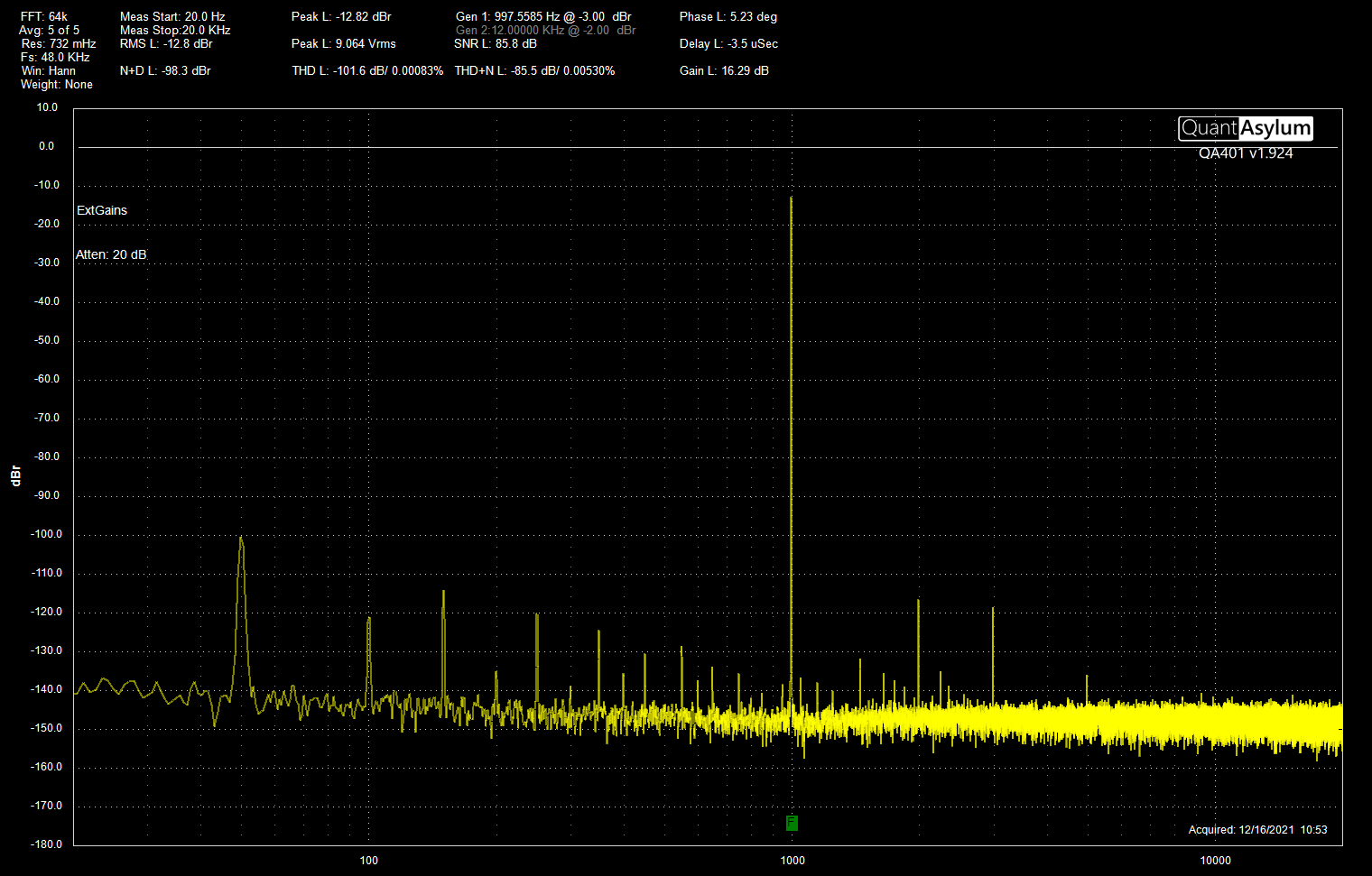Click the 100 X-axis frequency label
The height and width of the screenshot is (876, 1372).
pyautogui.click(x=369, y=860)
